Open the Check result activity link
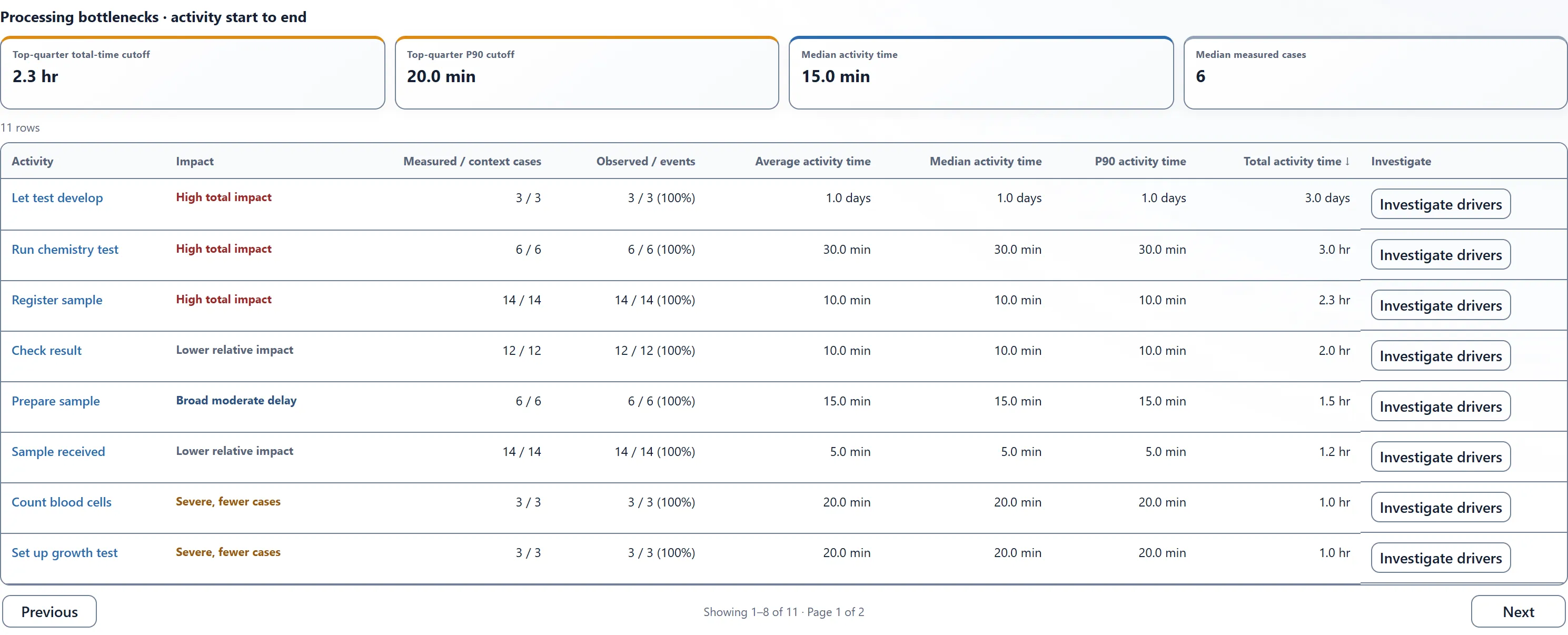The height and width of the screenshot is (635, 1568). click(x=46, y=351)
